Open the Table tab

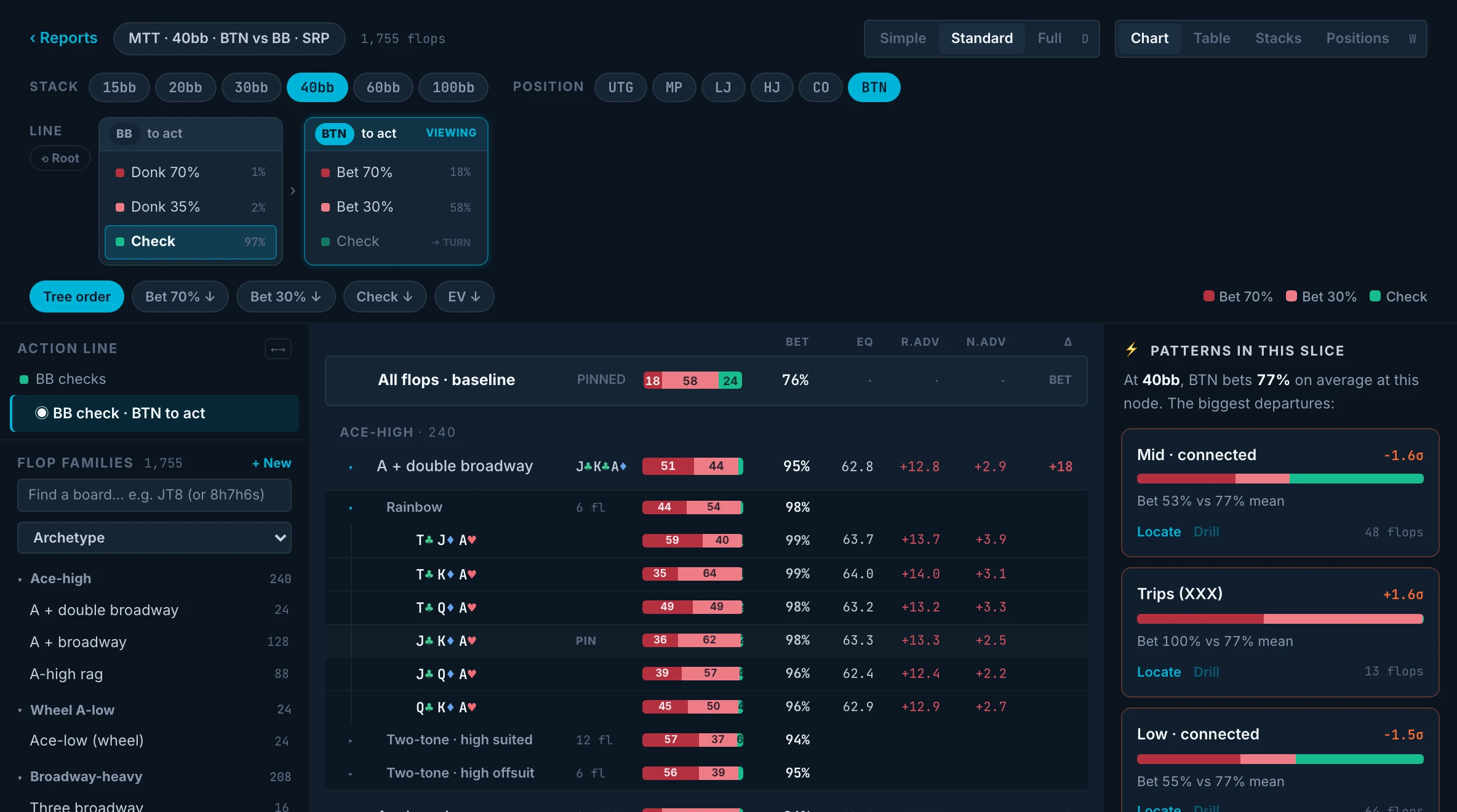pos(1212,38)
